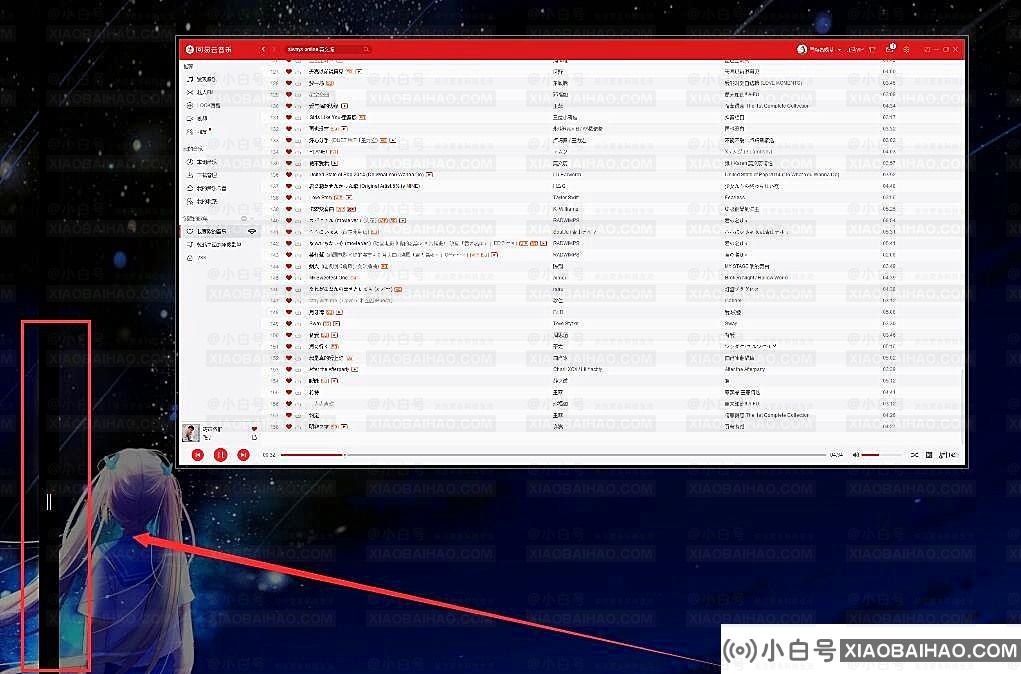This screenshot has height=674, width=1021.
Task: Open 我的音乐云盘 in the sidebar
Action: tap(206, 188)
